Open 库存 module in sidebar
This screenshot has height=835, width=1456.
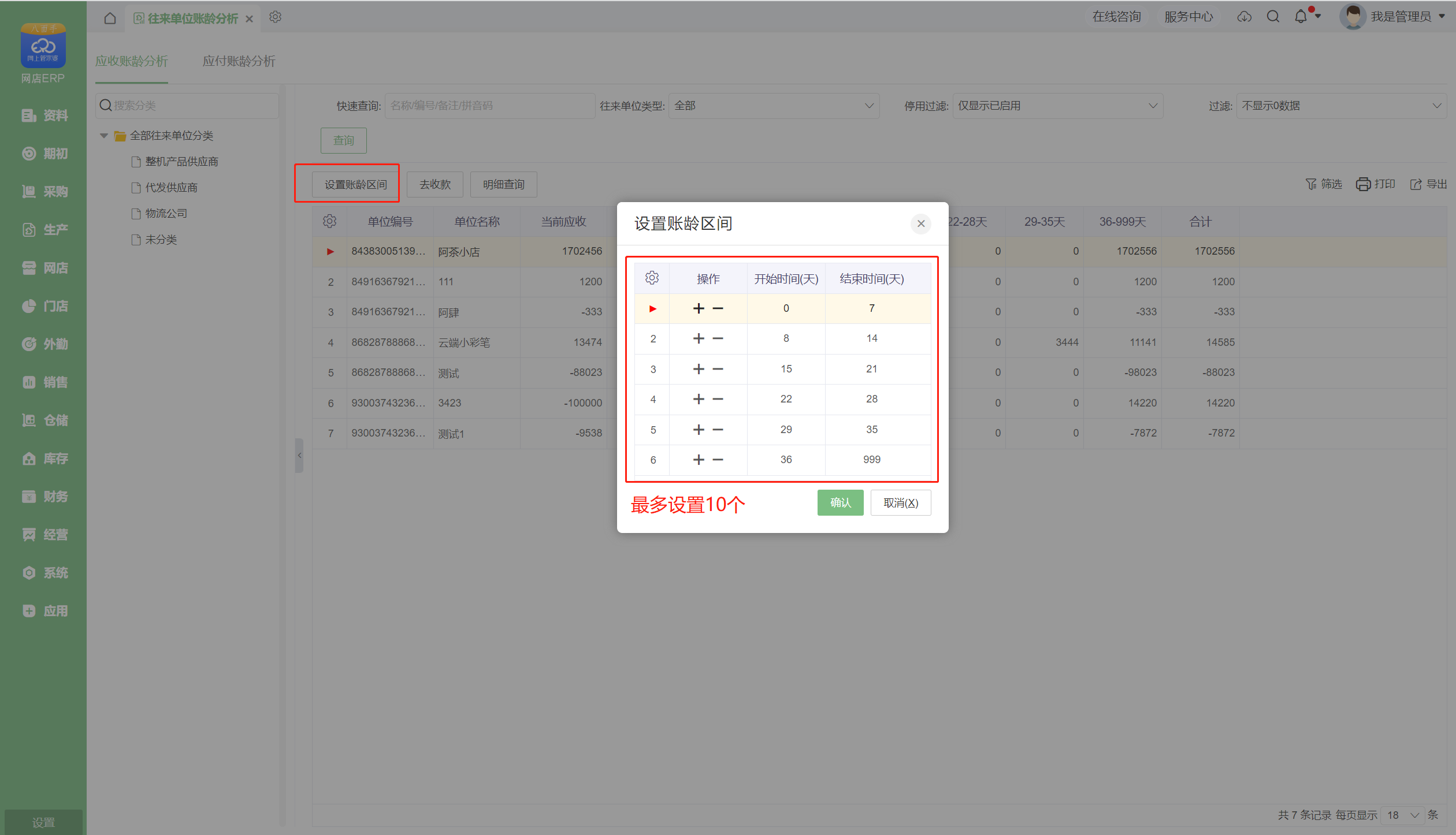(x=44, y=458)
